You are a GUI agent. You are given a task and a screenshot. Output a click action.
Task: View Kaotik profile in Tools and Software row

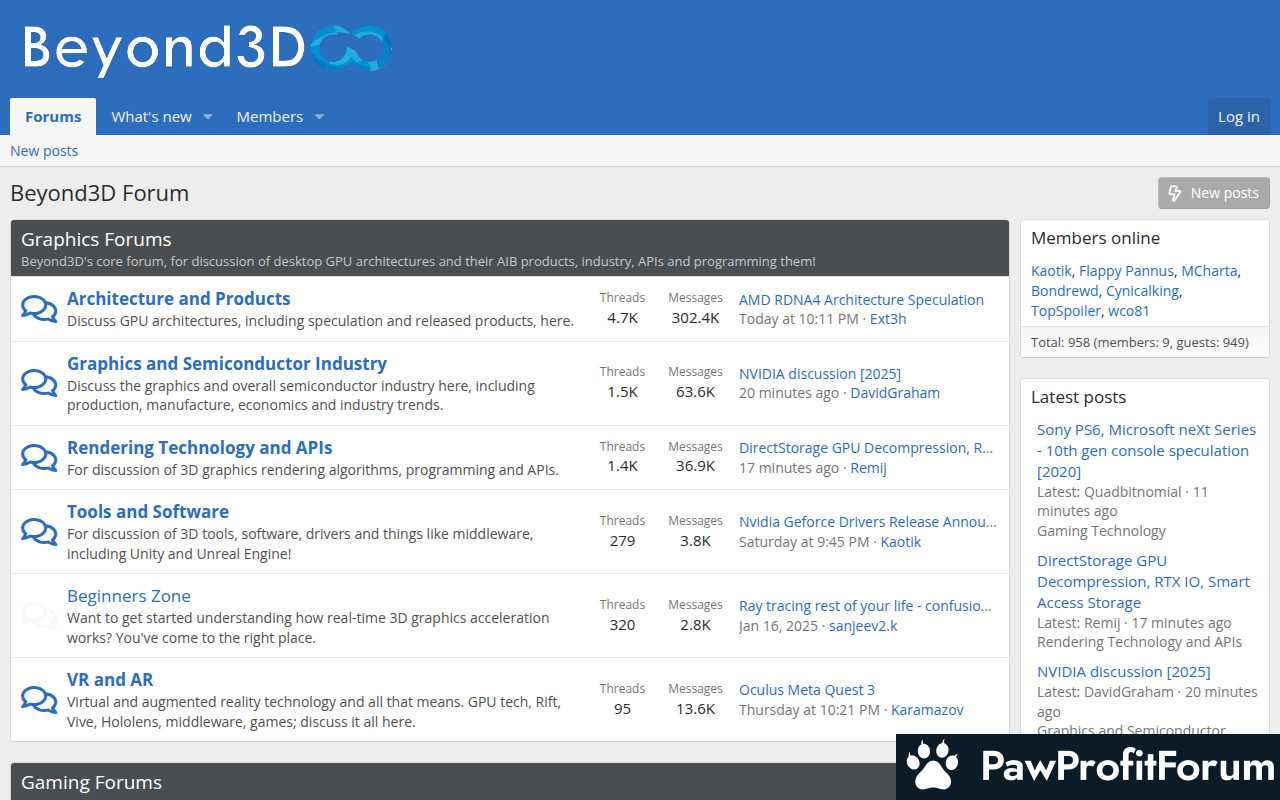[901, 542]
